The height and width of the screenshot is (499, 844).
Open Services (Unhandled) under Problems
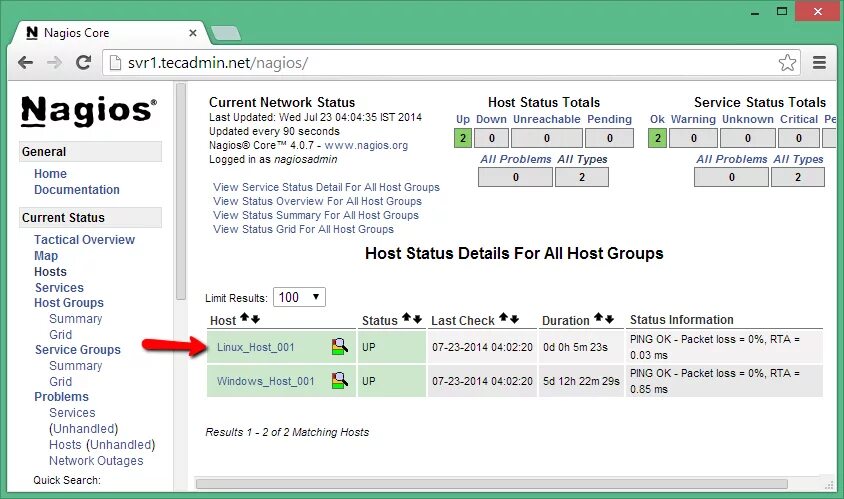point(83,420)
